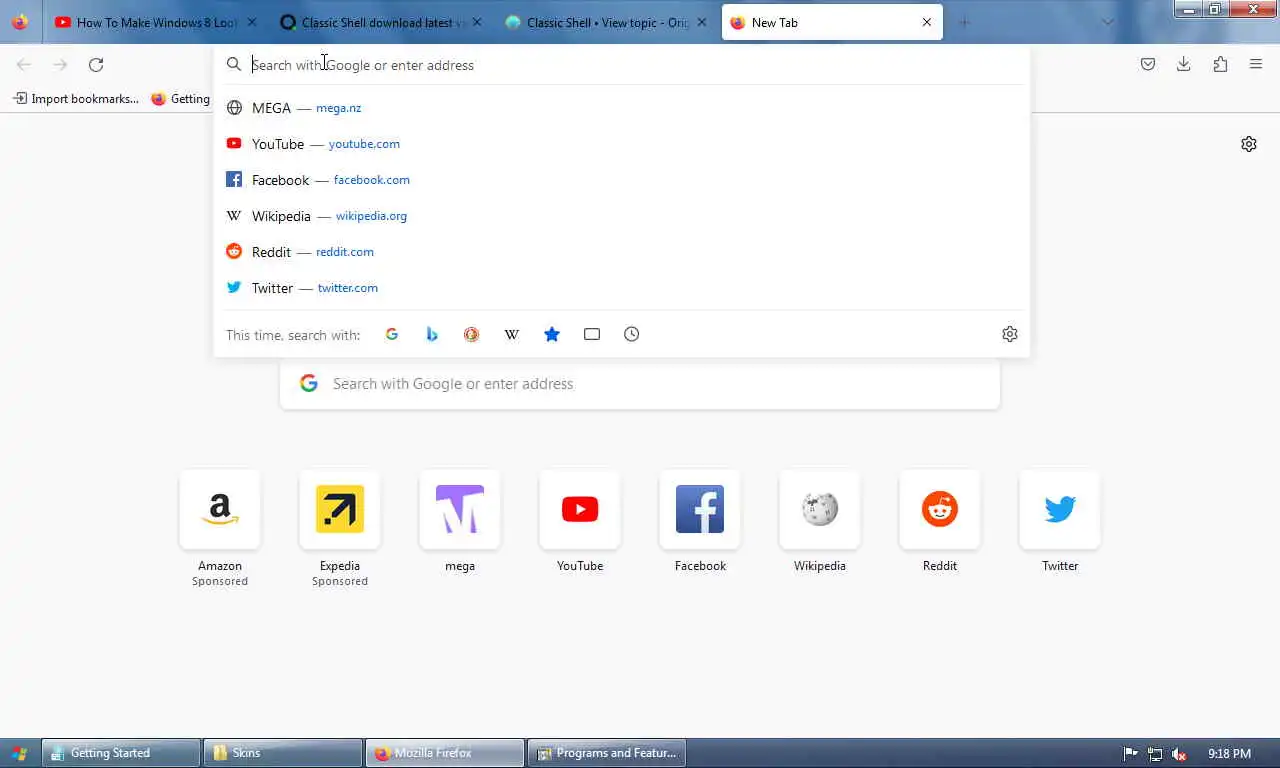This screenshot has width=1280, height=768.
Task: Open search settings gear in dropdown
Action: click(x=1010, y=334)
